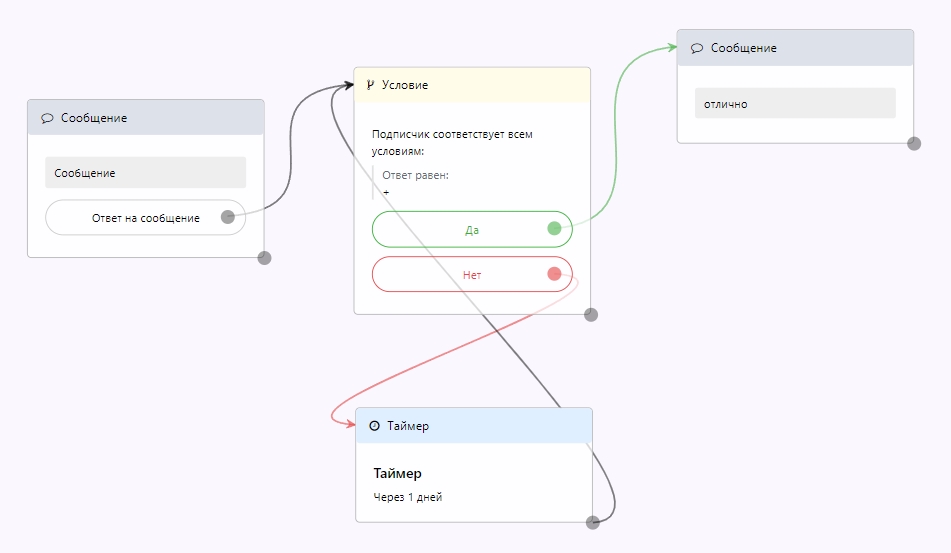
Task: Click the speech bubble icon on the left Сообщение node
Action: click(x=47, y=118)
